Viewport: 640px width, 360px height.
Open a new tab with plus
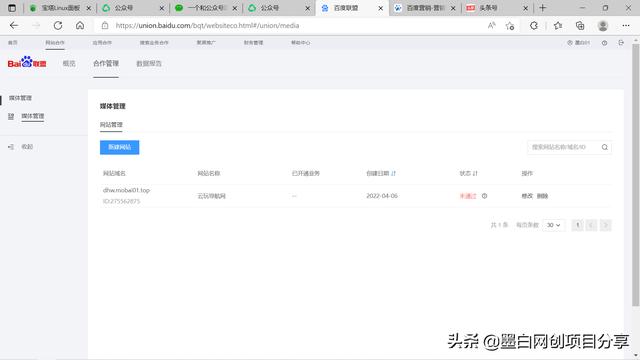tap(542, 8)
